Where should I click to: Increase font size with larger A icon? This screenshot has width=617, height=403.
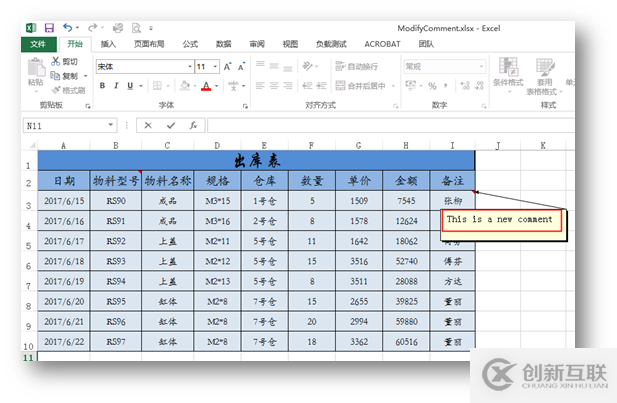pyautogui.click(x=227, y=67)
